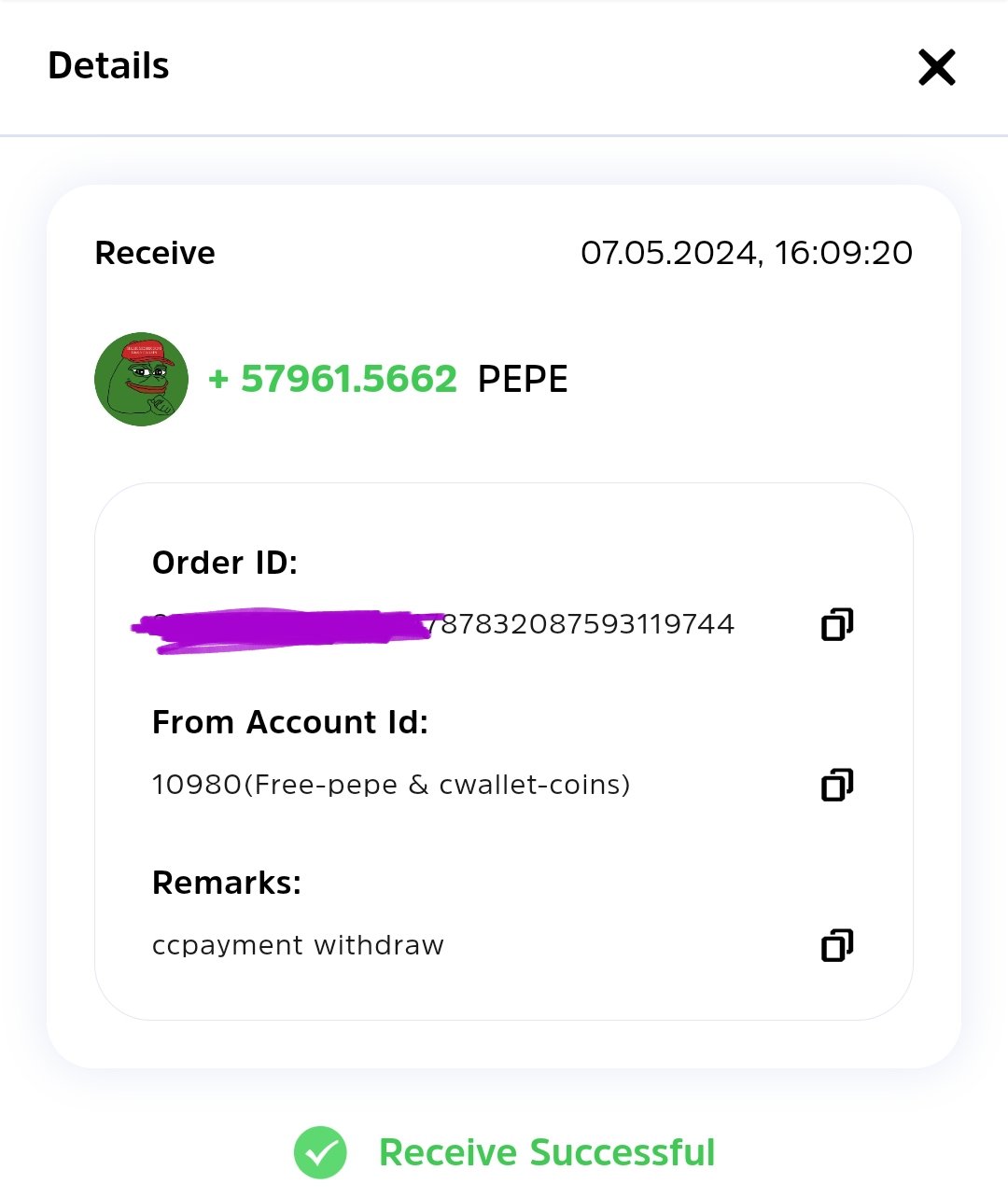This screenshot has height=1198, width=1008.
Task: Copy the Remarks text
Action: (837, 945)
